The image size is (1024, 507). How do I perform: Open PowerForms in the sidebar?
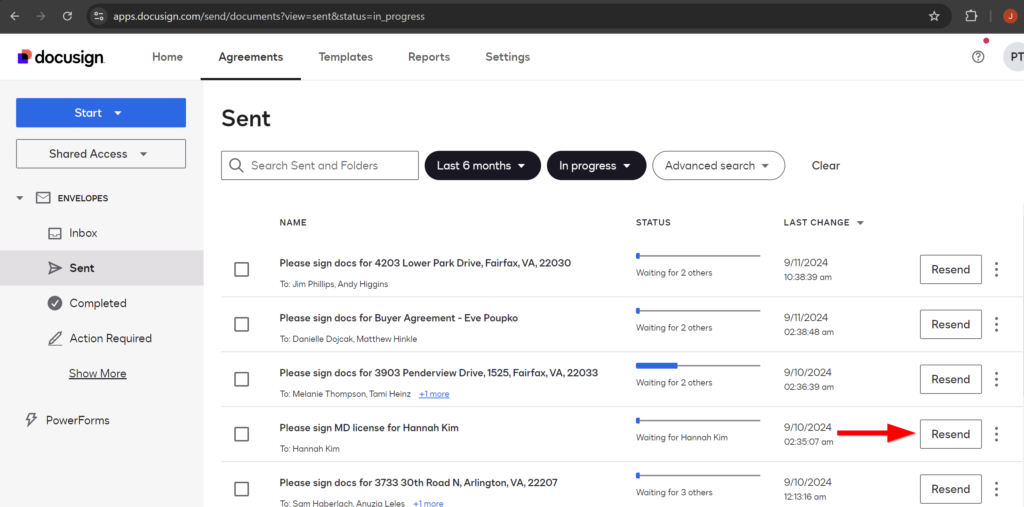pyautogui.click(x=77, y=420)
